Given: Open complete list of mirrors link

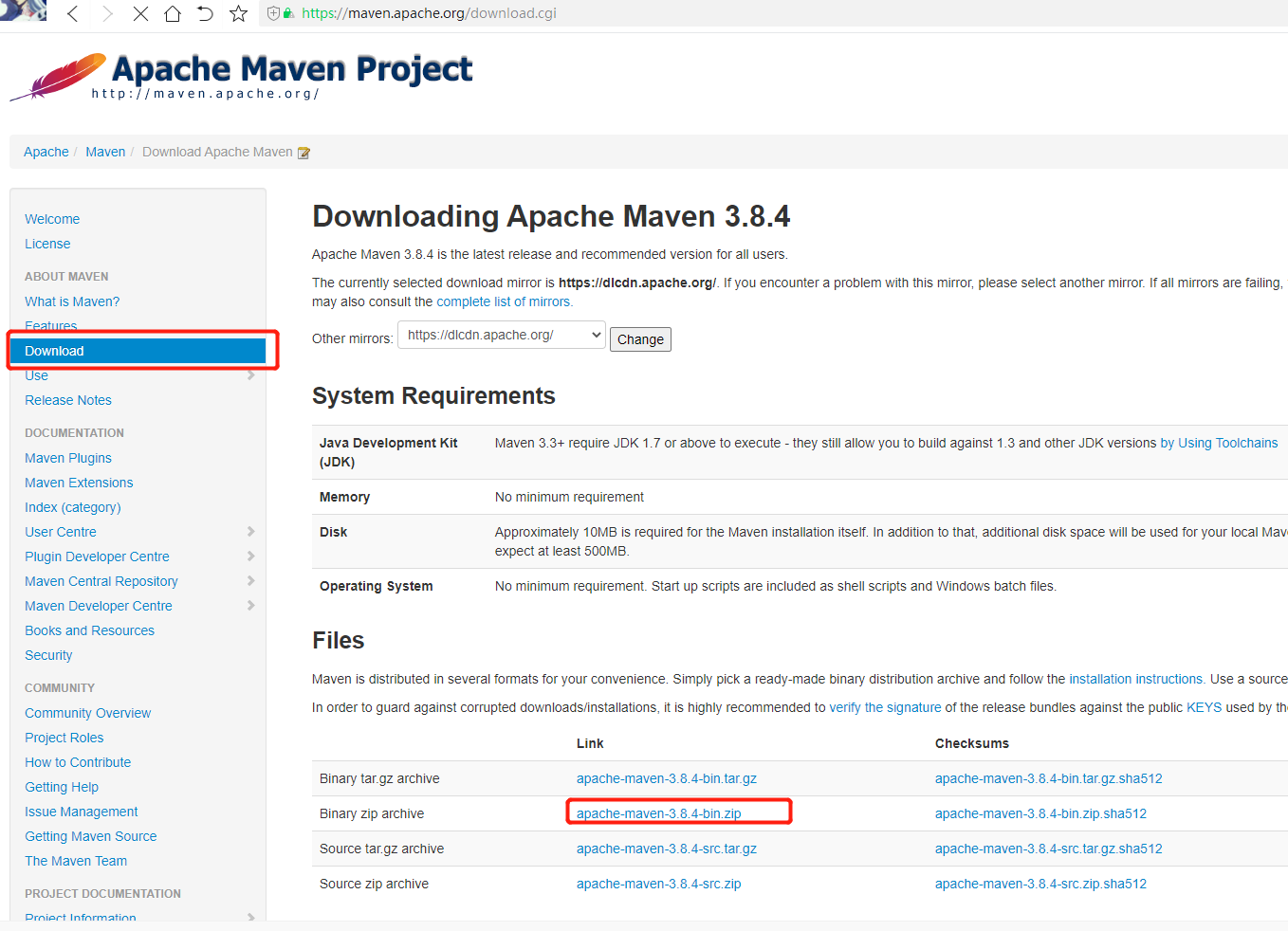Looking at the screenshot, I should pyautogui.click(x=504, y=301).
